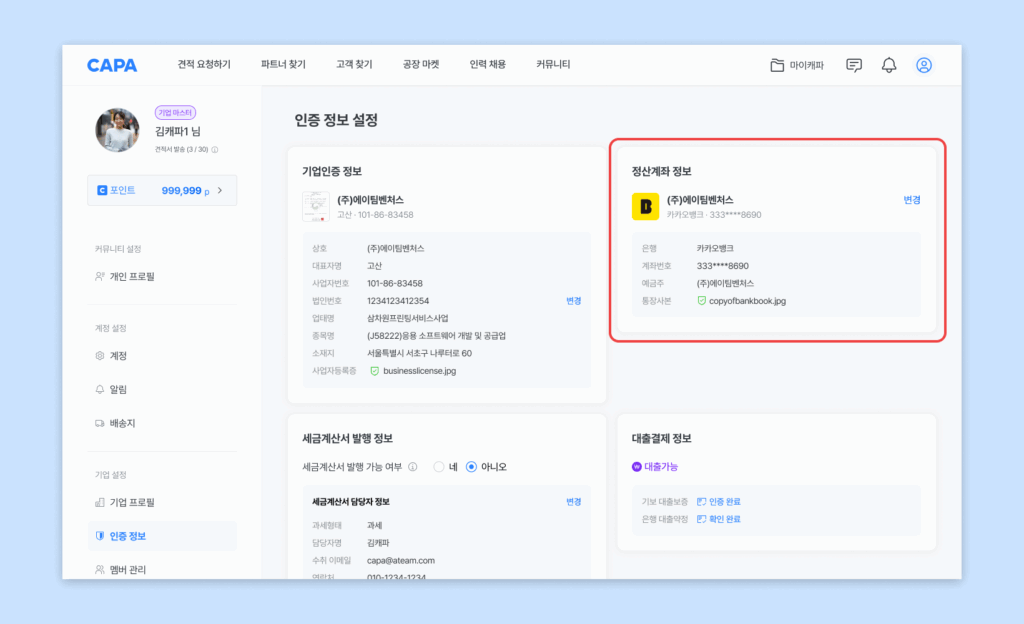Click the 999,999 points value
This screenshot has width=1024, height=624.
click(x=181, y=191)
